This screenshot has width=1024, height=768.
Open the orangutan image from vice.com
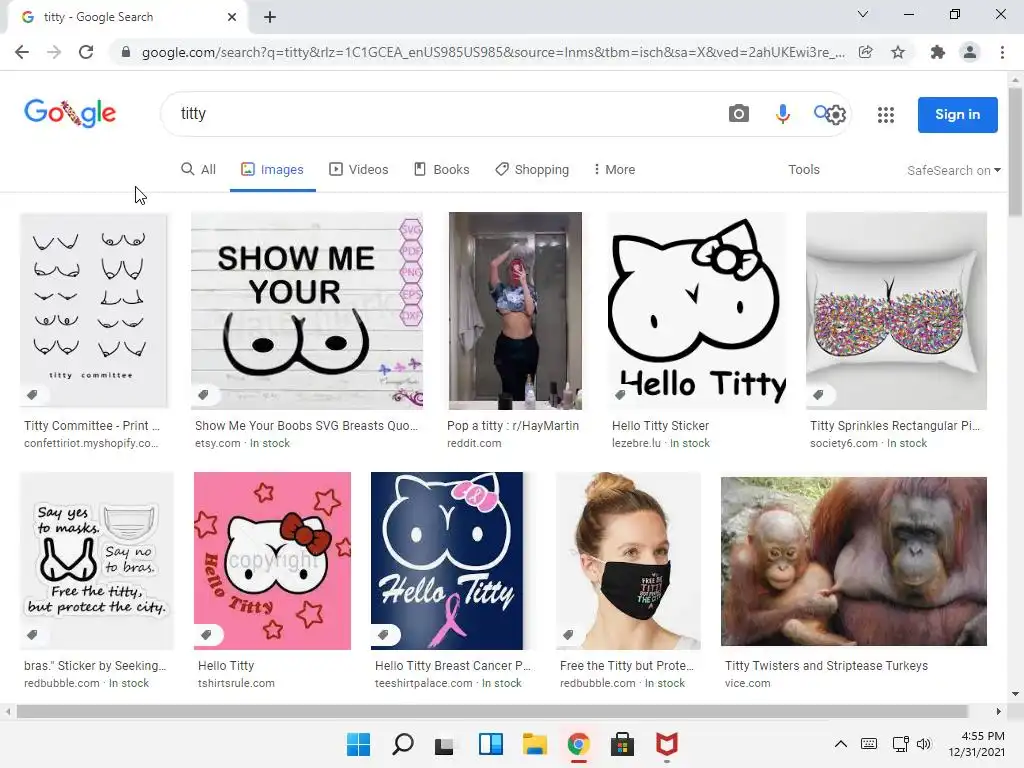click(854, 561)
